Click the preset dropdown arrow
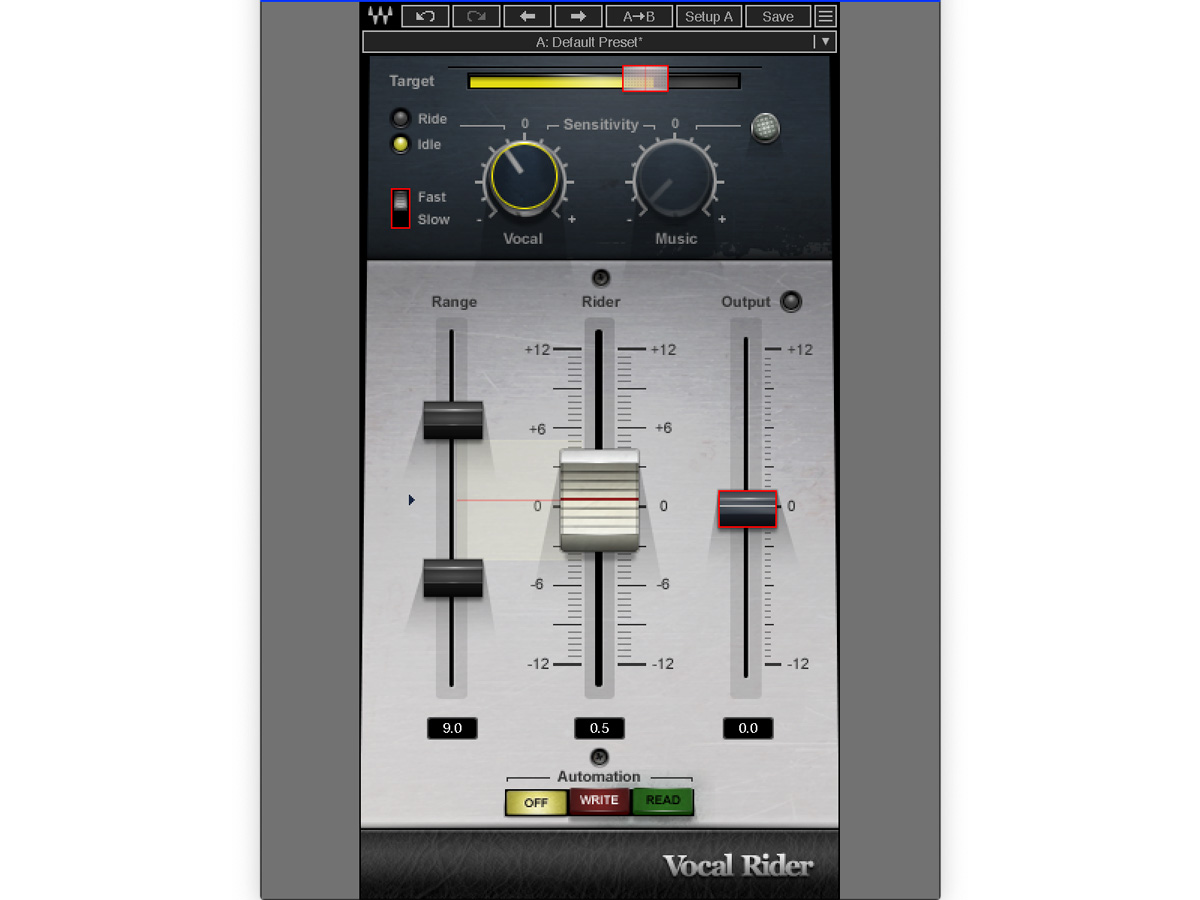Viewport: 1200px width, 900px height. pyautogui.click(x=825, y=42)
